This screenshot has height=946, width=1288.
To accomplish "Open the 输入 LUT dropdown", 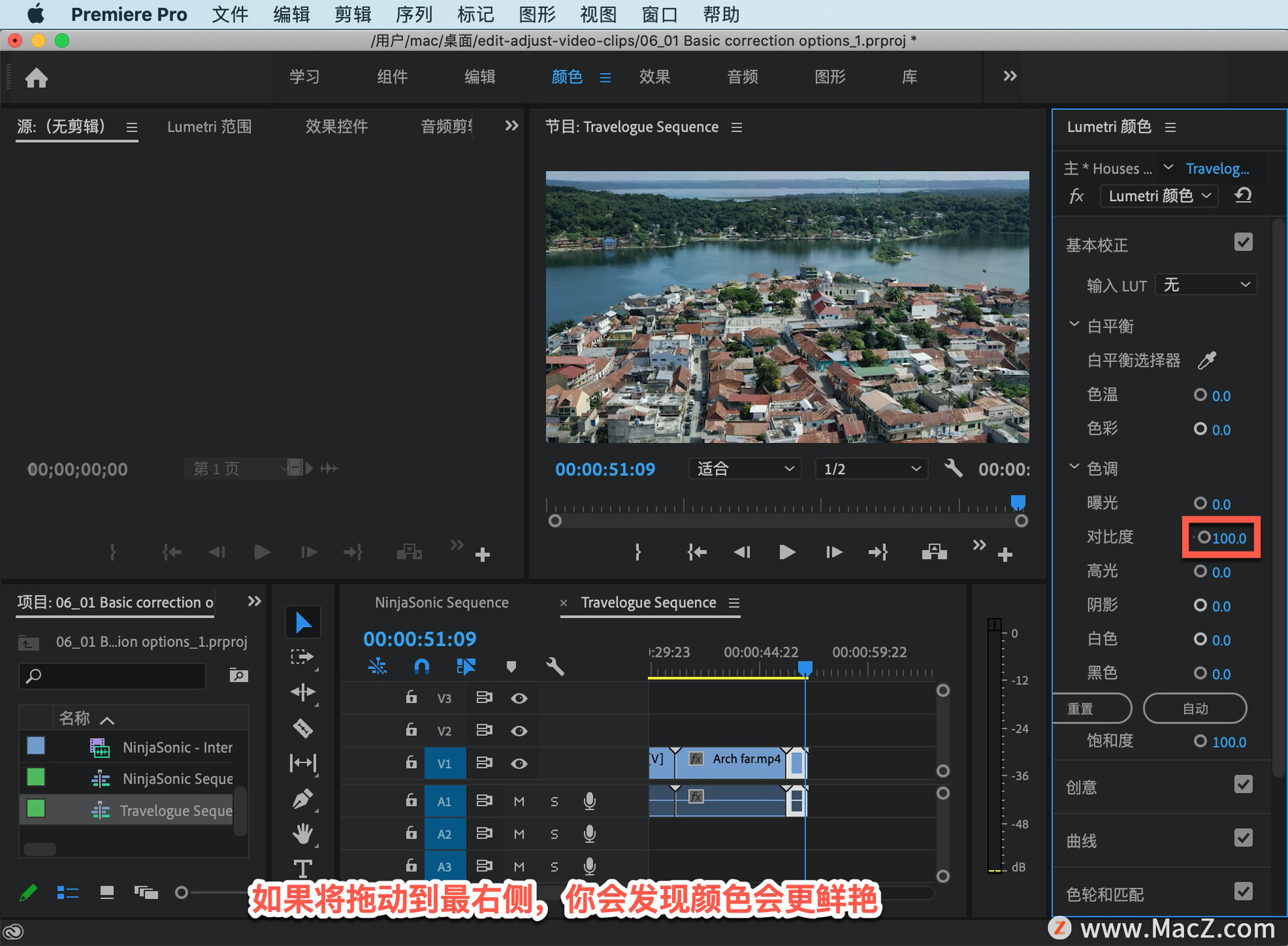I will [x=1206, y=285].
